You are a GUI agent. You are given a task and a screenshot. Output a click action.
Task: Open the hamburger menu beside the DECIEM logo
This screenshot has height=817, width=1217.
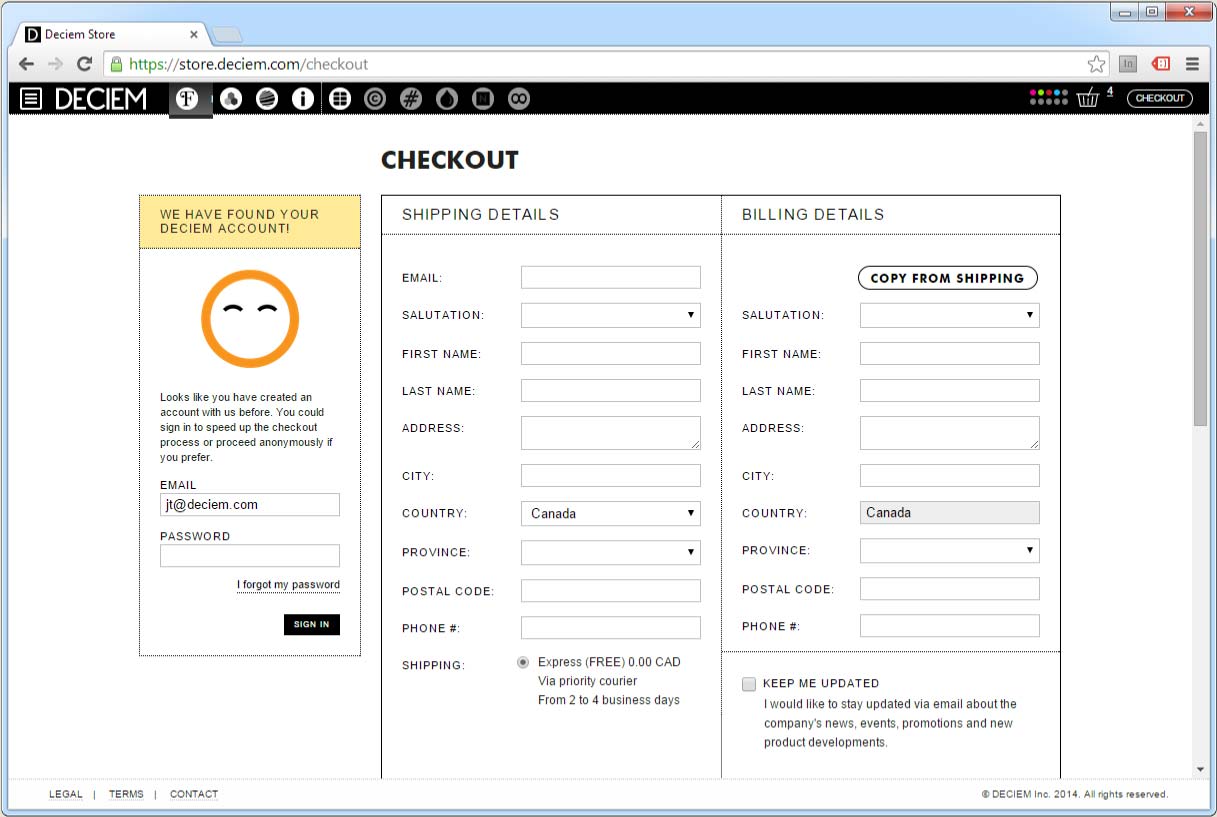31,99
